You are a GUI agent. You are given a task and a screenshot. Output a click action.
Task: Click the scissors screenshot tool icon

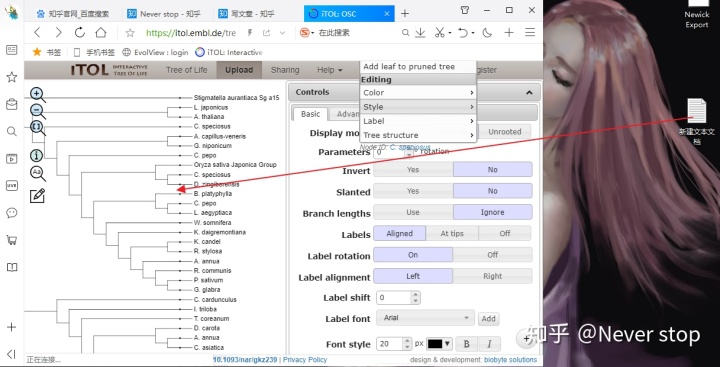coord(439,33)
